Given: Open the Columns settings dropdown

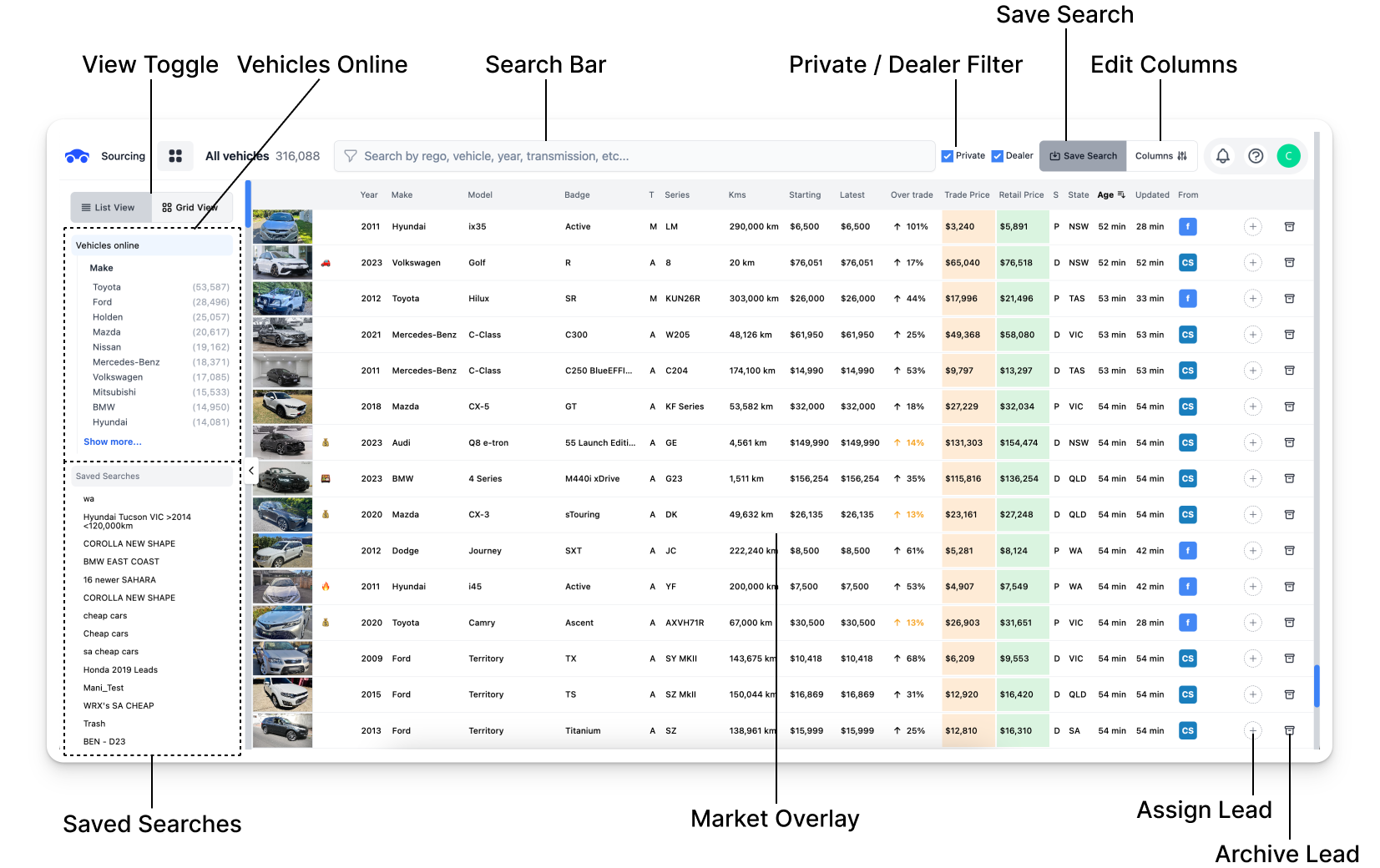Looking at the screenshot, I should coord(1160,156).
